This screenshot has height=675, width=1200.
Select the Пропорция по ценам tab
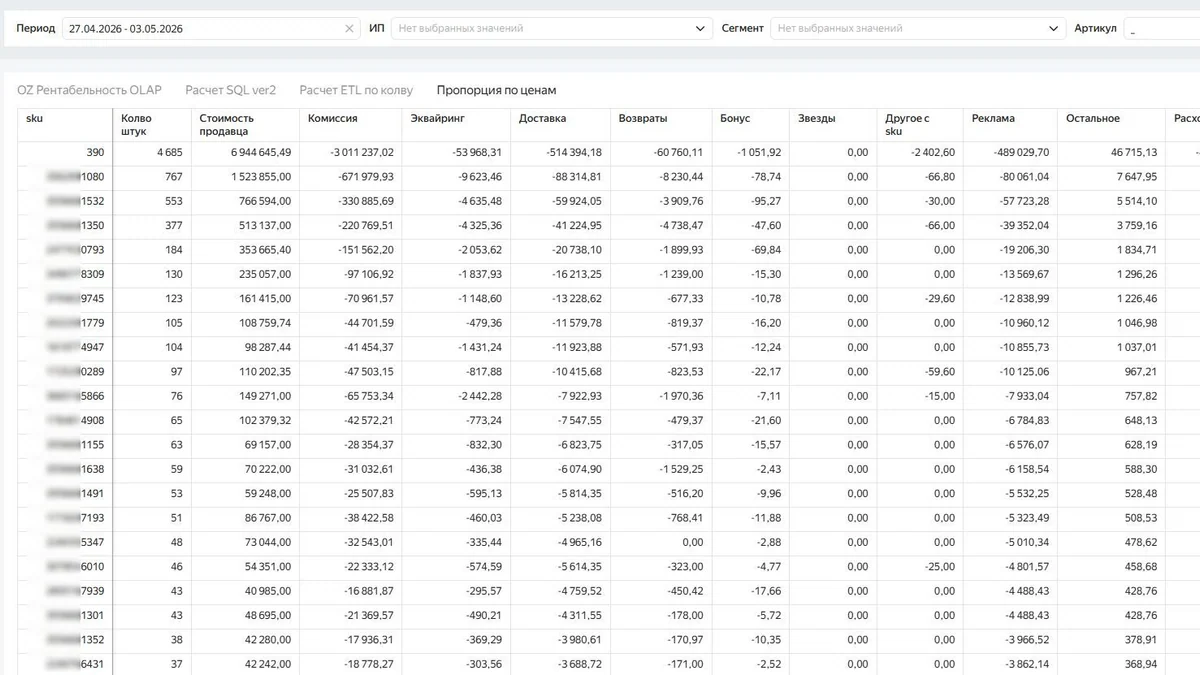point(496,90)
